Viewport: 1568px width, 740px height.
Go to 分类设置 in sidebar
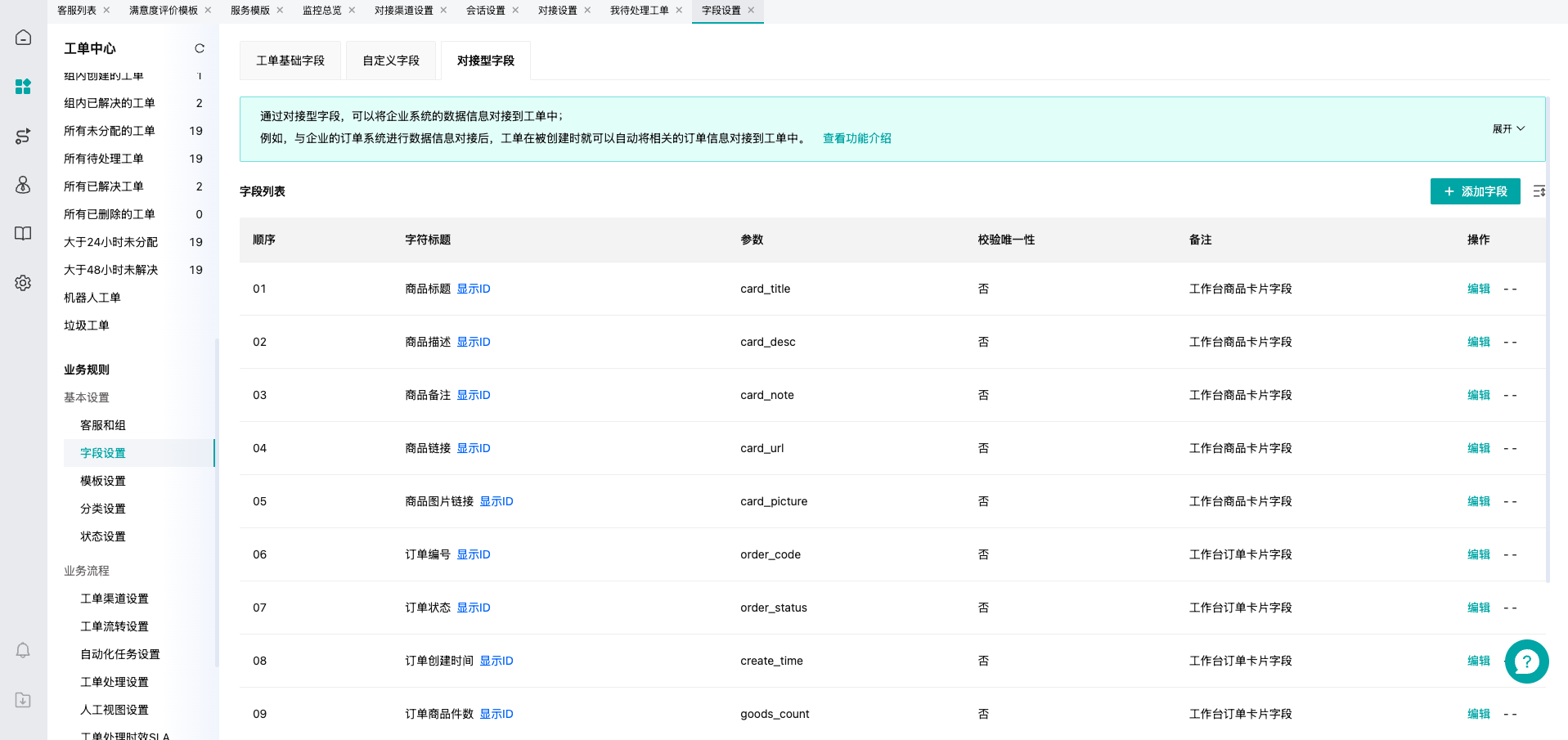[x=103, y=509]
